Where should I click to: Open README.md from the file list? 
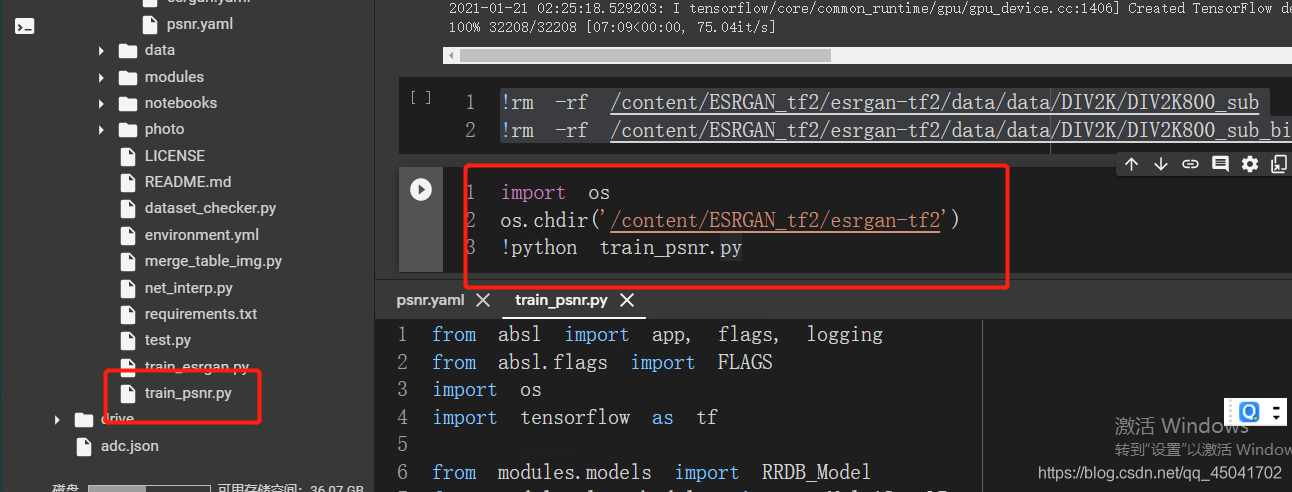point(188,182)
